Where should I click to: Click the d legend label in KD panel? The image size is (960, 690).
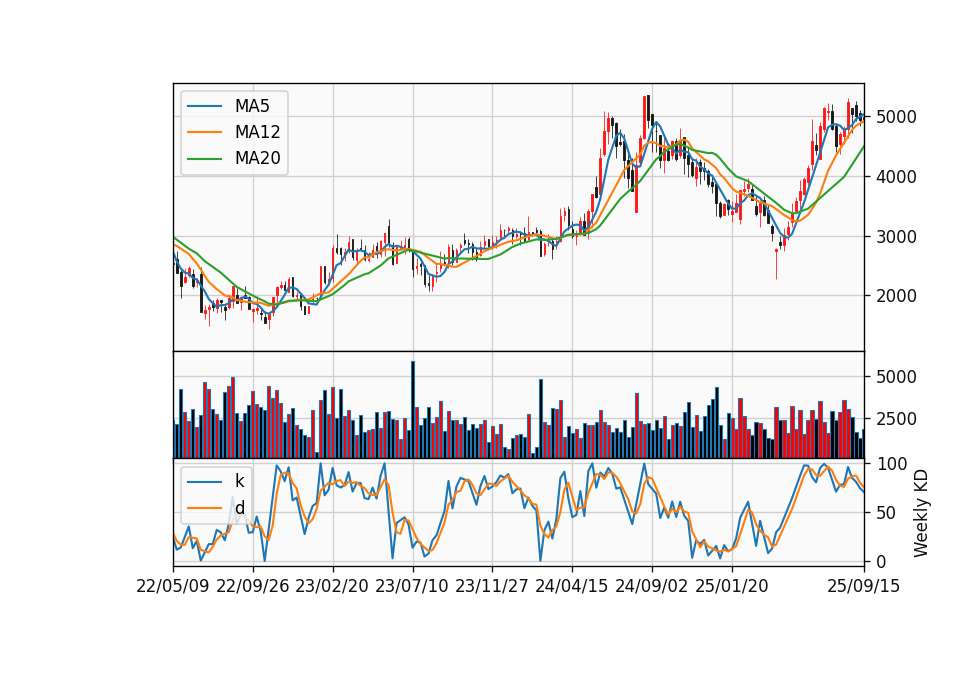pos(239,508)
